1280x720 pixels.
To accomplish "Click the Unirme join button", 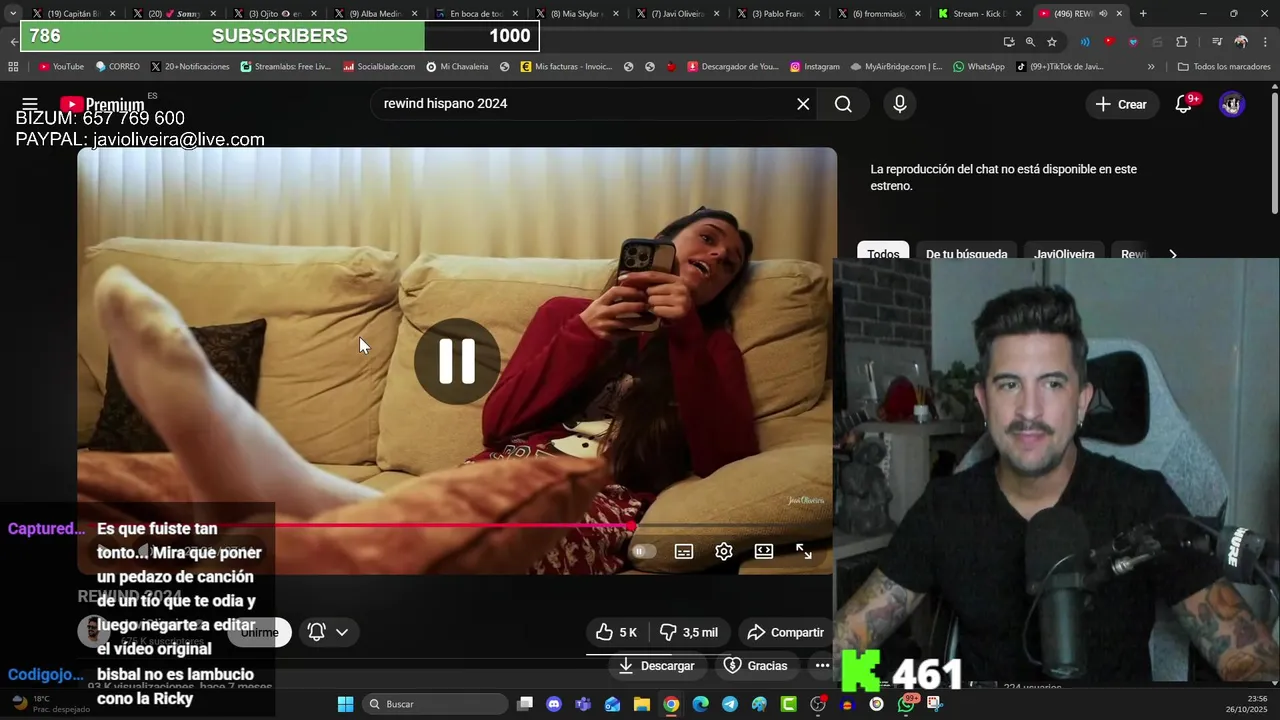I will (x=259, y=632).
